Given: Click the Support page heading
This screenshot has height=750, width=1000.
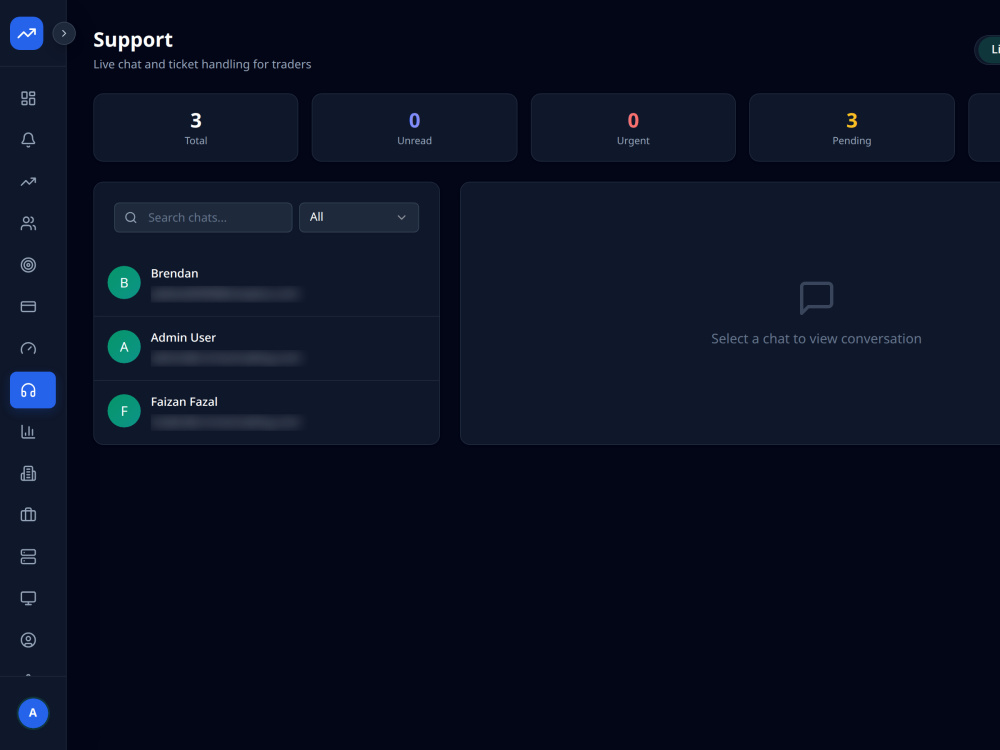Looking at the screenshot, I should pos(133,40).
